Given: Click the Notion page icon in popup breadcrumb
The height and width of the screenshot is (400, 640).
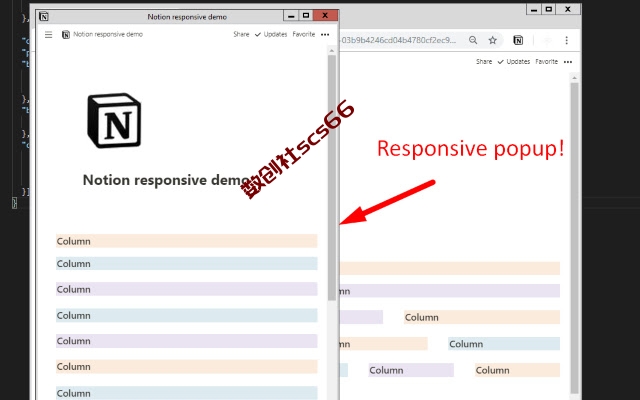Looking at the screenshot, I should click(66, 35).
